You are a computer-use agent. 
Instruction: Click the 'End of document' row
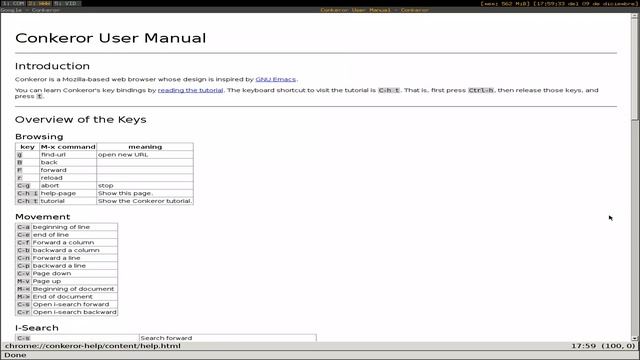click(67, 297)
